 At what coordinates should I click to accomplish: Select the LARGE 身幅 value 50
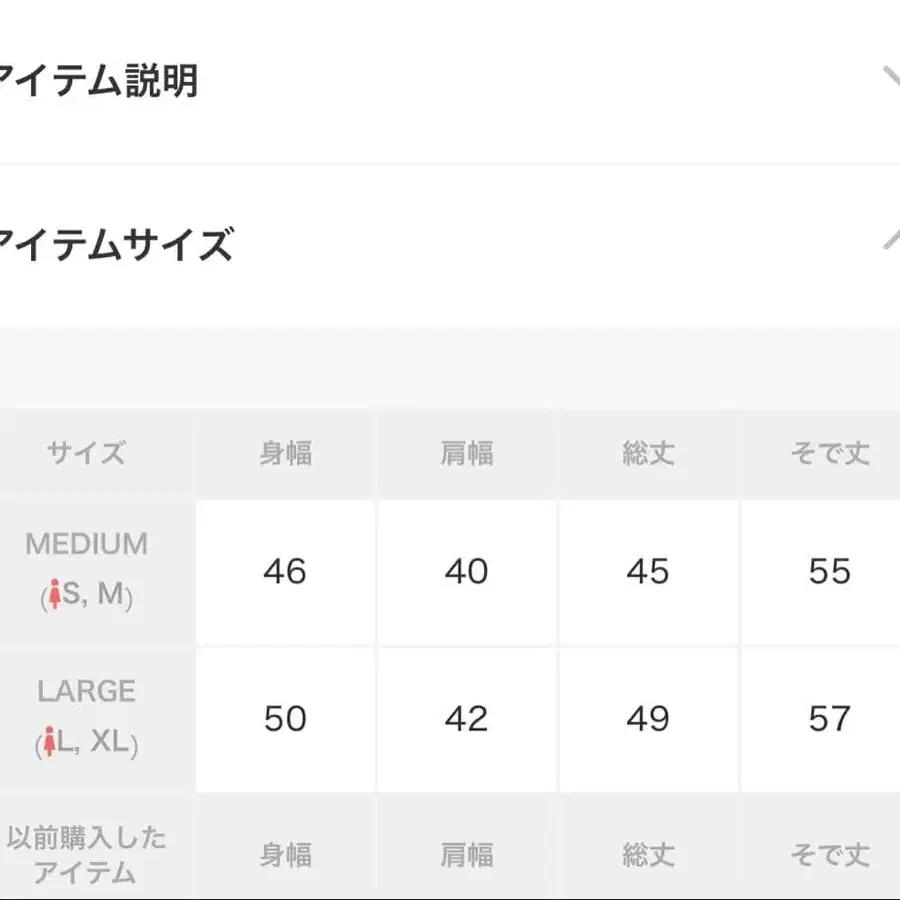point(285,719)
